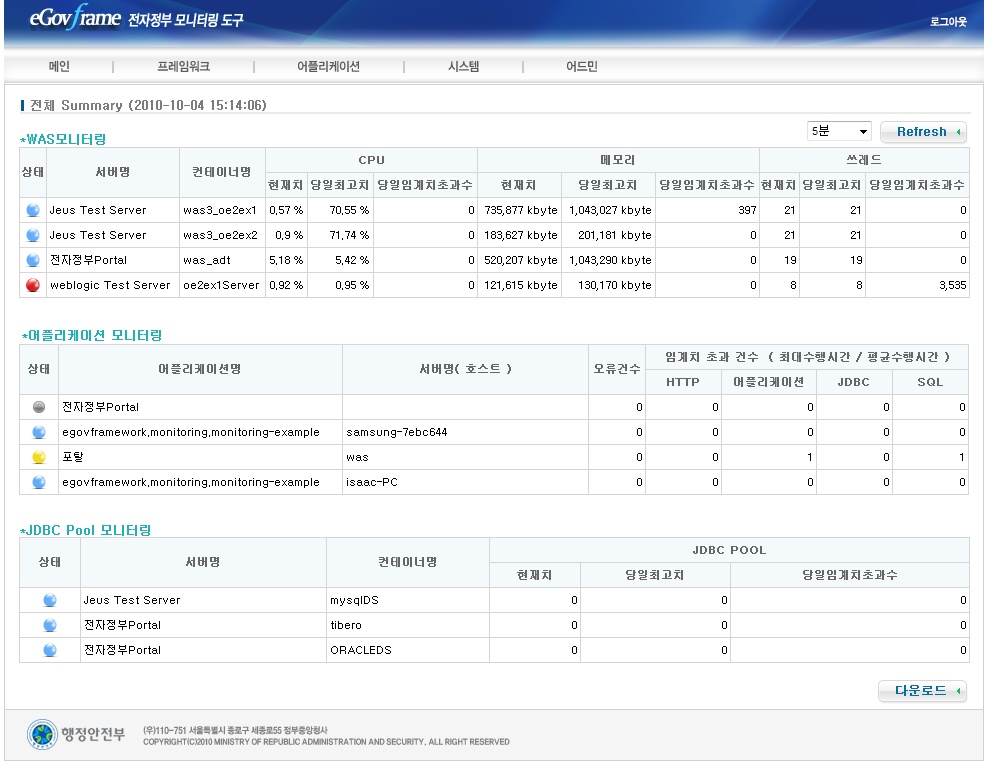Click the status icon for tibero JDBC pool
Image resolution: width=994 pixels, height=773 pixels.
pos(50,625)
